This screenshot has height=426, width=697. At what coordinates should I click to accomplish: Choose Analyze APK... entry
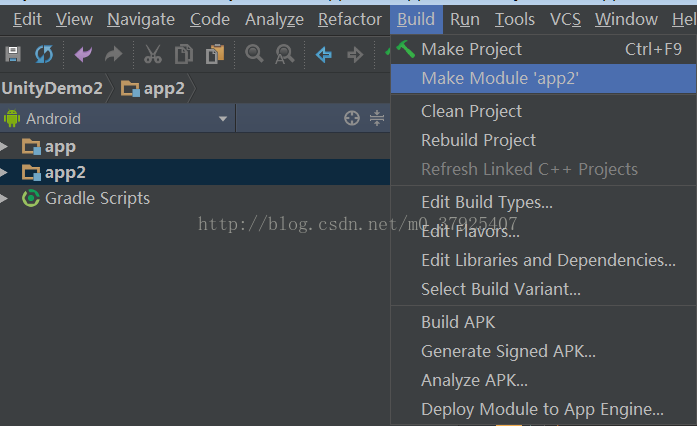coord(543,380)
